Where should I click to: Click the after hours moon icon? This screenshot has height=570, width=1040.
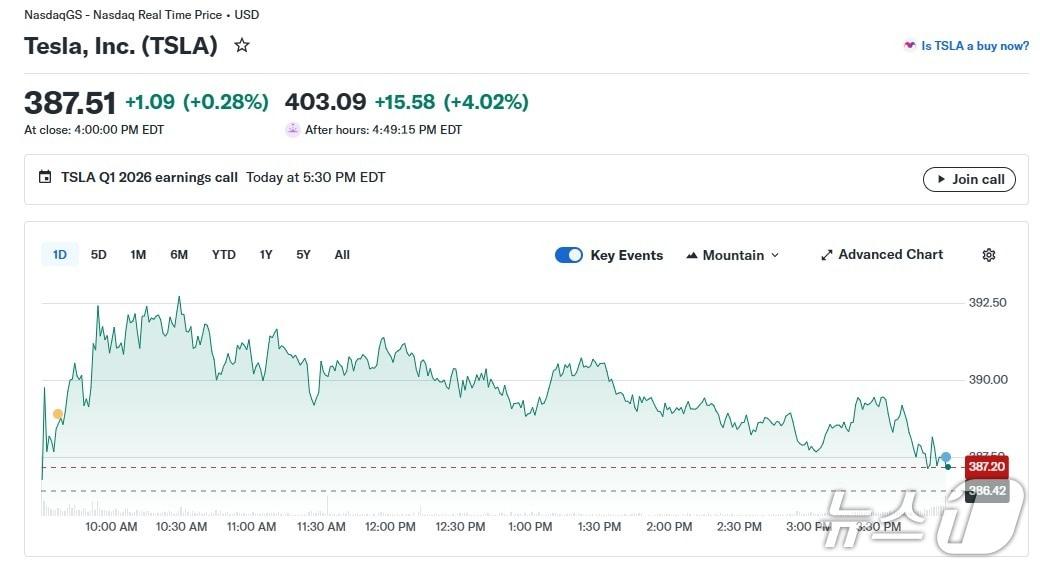[293, 129]
